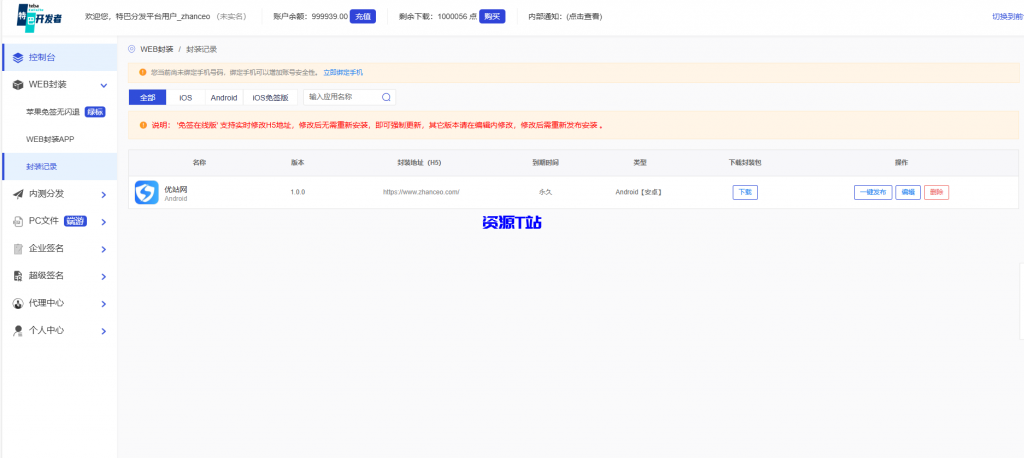Select the Android filter tab
Viewport: 1024px width, 458px height.
[224, 97]
